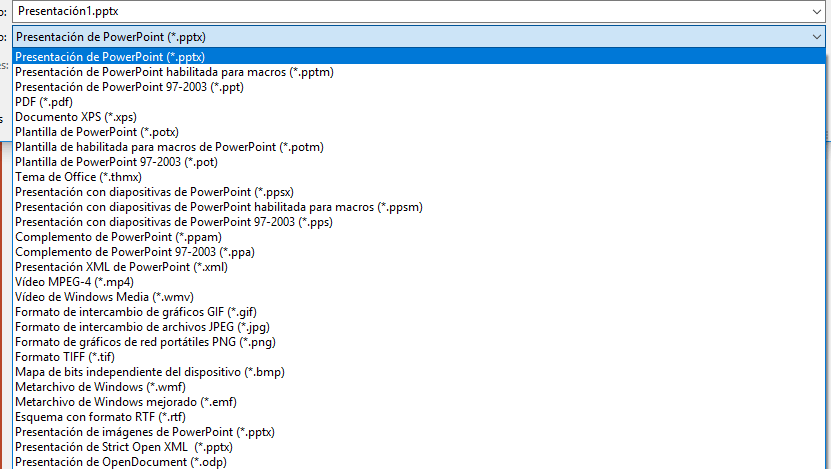The width and height of the screenshot is (831, 469).
Task: Select JPEG file format (*.jpg)
Action: click(x=419, y=327)
